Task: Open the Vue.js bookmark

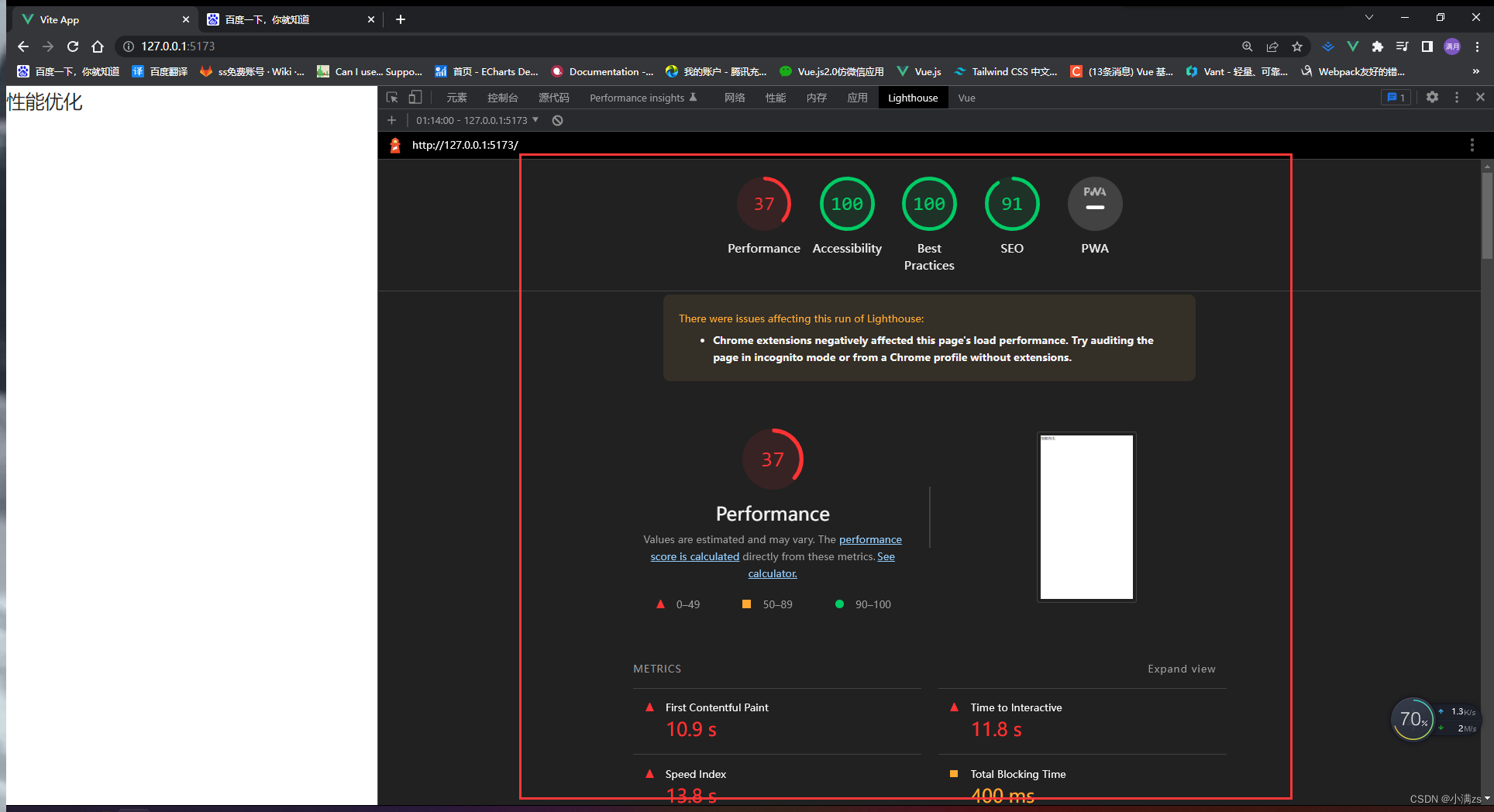Action: [919, 71]
